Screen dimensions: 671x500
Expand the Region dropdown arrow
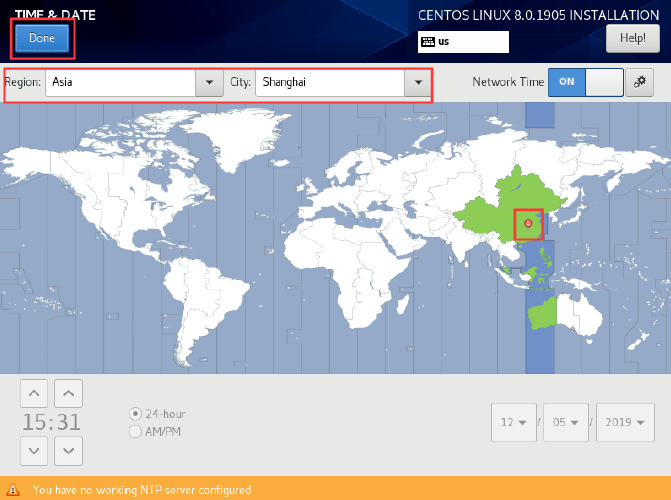coord(209,82)
